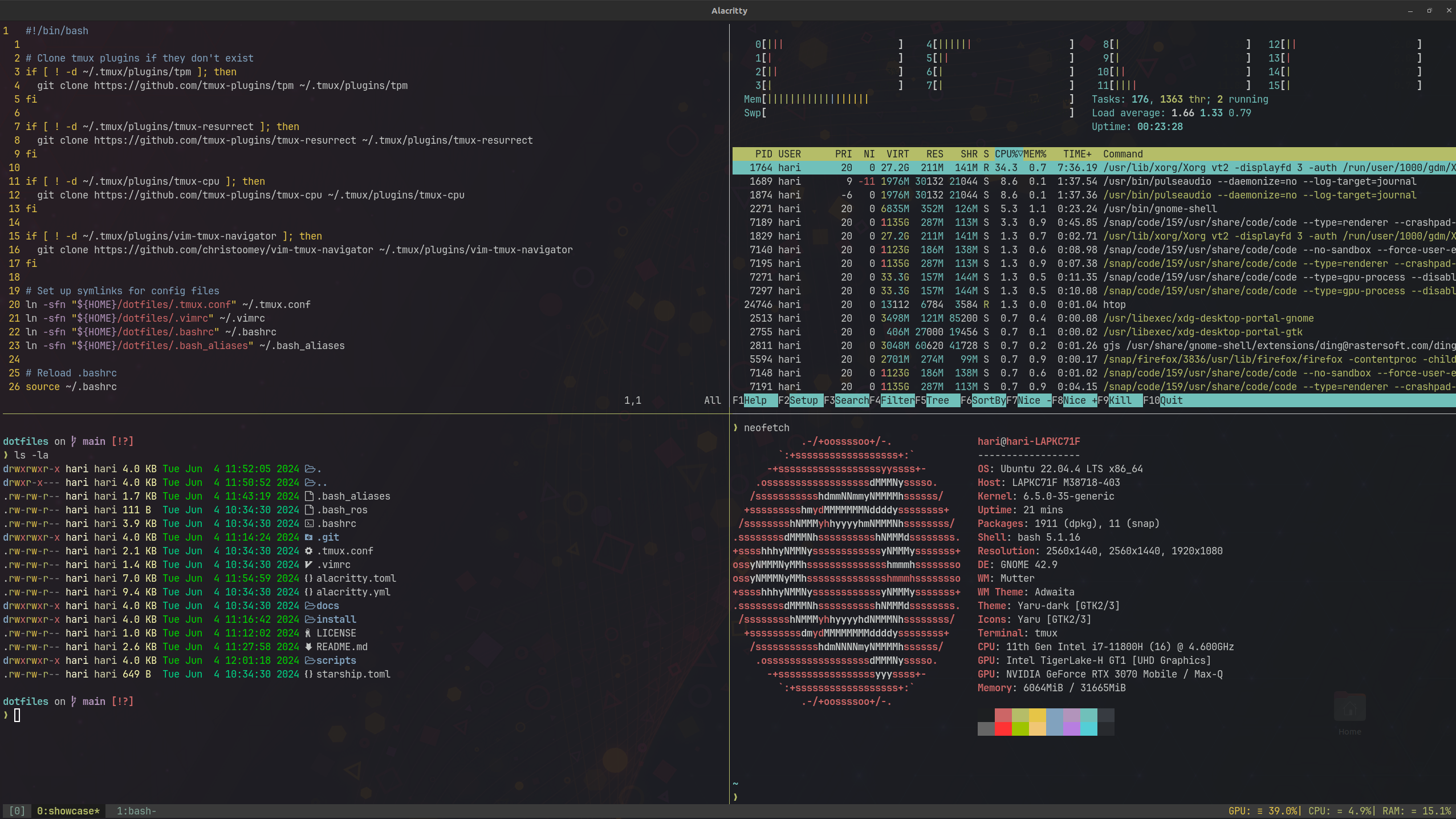
Task: Click the htop Mem usage bar
Action: [x=909, y=99]
